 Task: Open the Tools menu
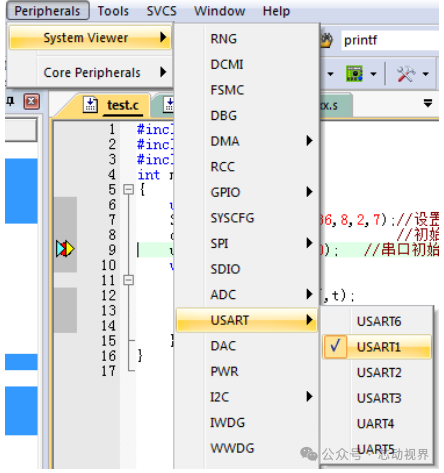click(x=113, y=11)
